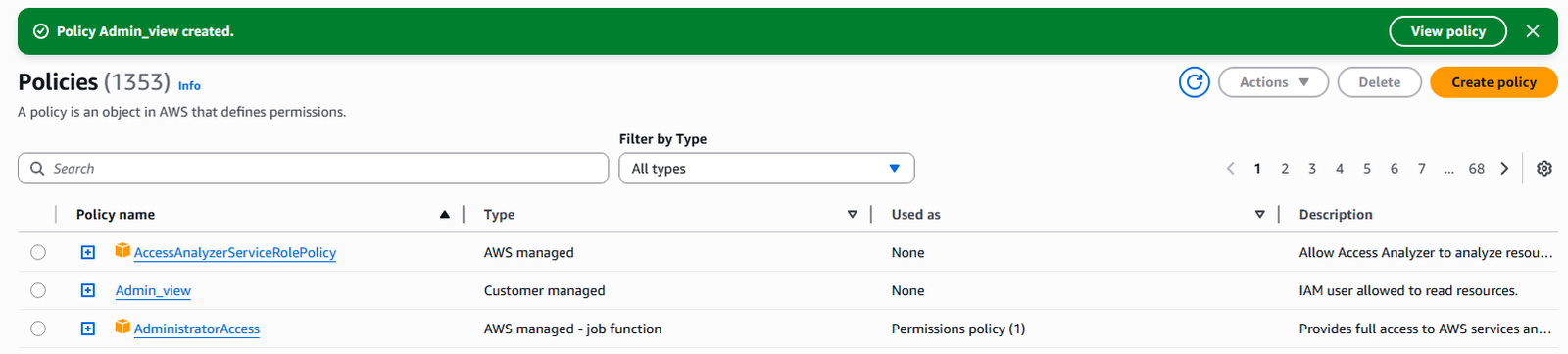Click 'Allow Access Analyzer to analyze' description
Screen dimensions: 1568x354
coord(1426,252)
